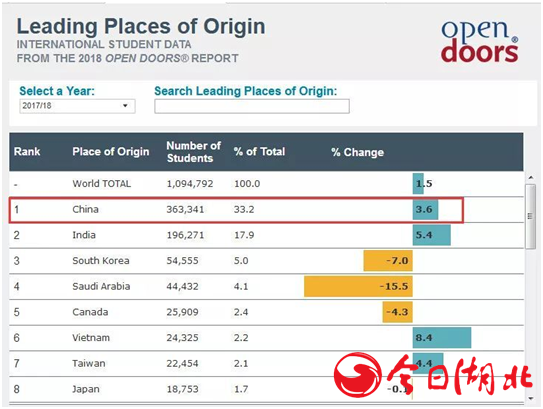The height and width of the screenshot is (409, 543).
Task: Click the red swirl watermark logo
Action: 357,375
